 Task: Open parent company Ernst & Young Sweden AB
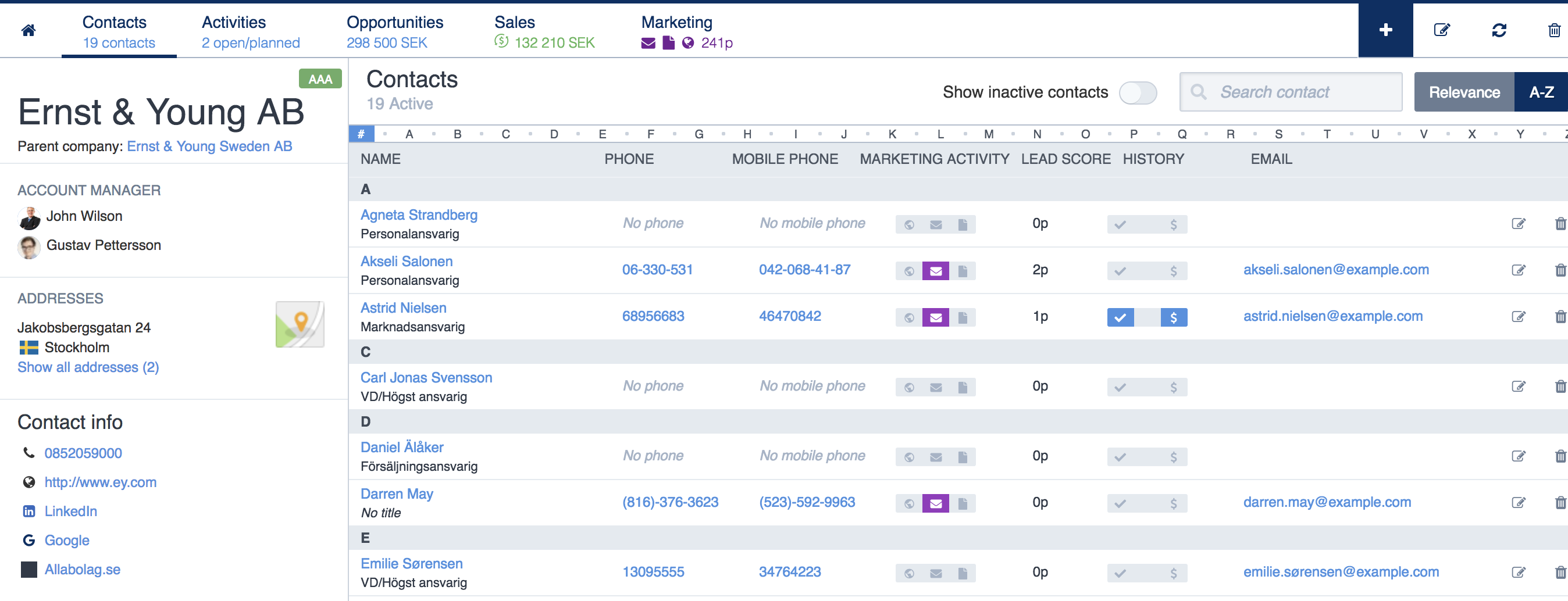(209, 146)
